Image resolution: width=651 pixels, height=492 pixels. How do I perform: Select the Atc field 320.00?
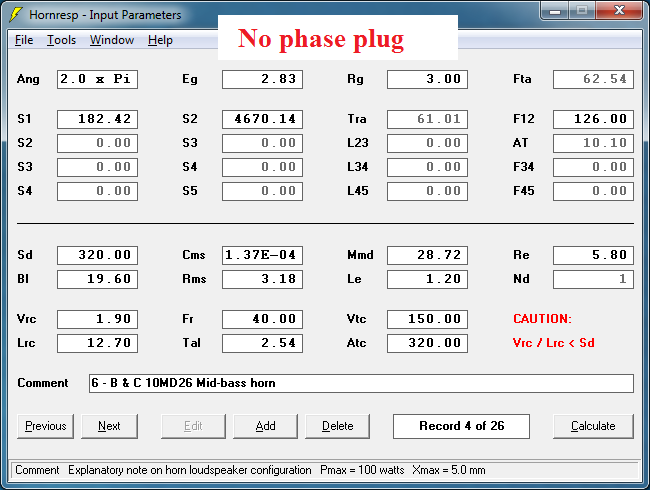click(427, 343)
